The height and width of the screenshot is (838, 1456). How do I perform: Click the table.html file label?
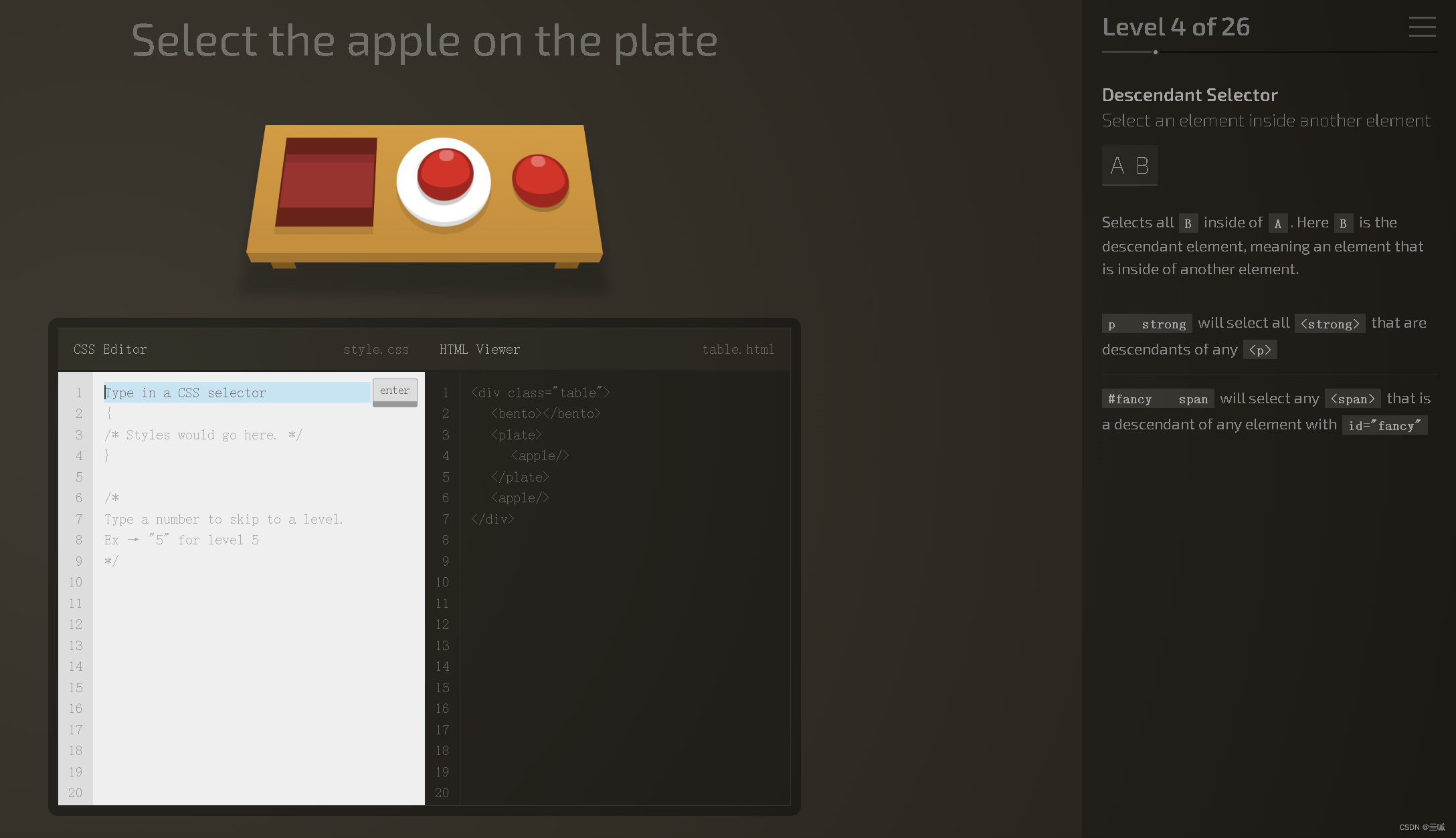738,349
